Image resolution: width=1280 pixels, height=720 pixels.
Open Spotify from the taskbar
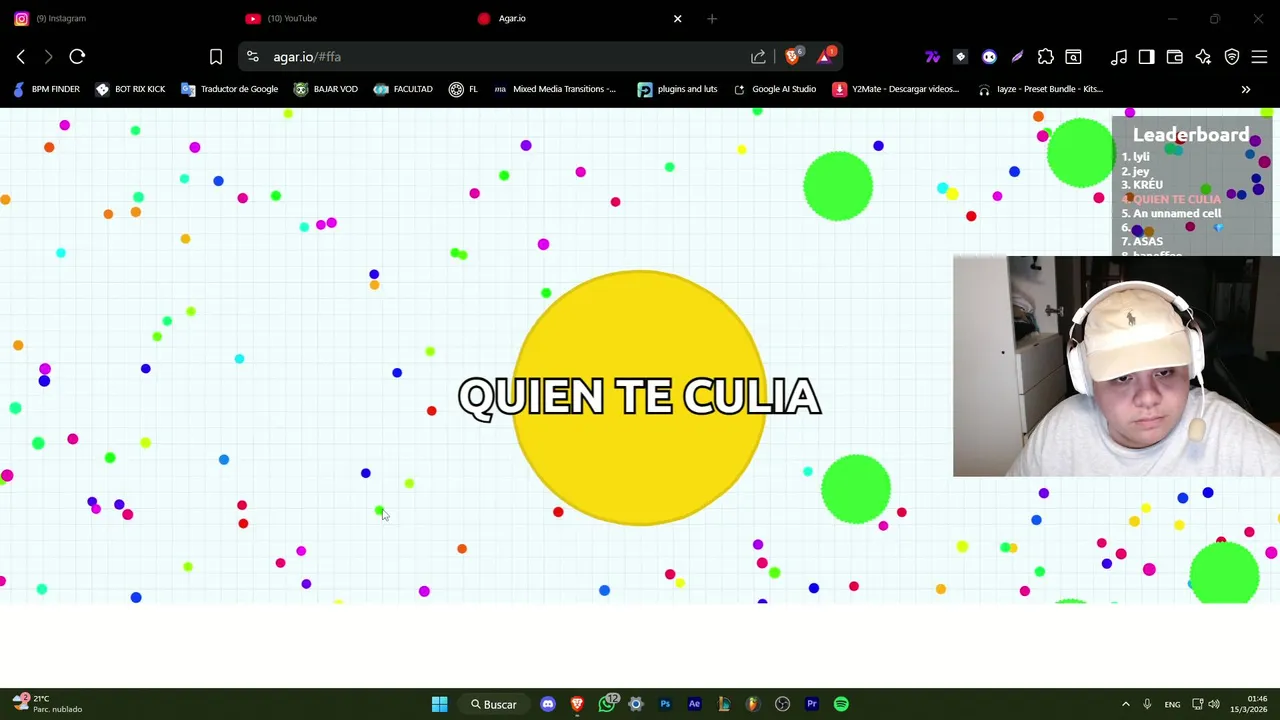(x=841, y=704)
